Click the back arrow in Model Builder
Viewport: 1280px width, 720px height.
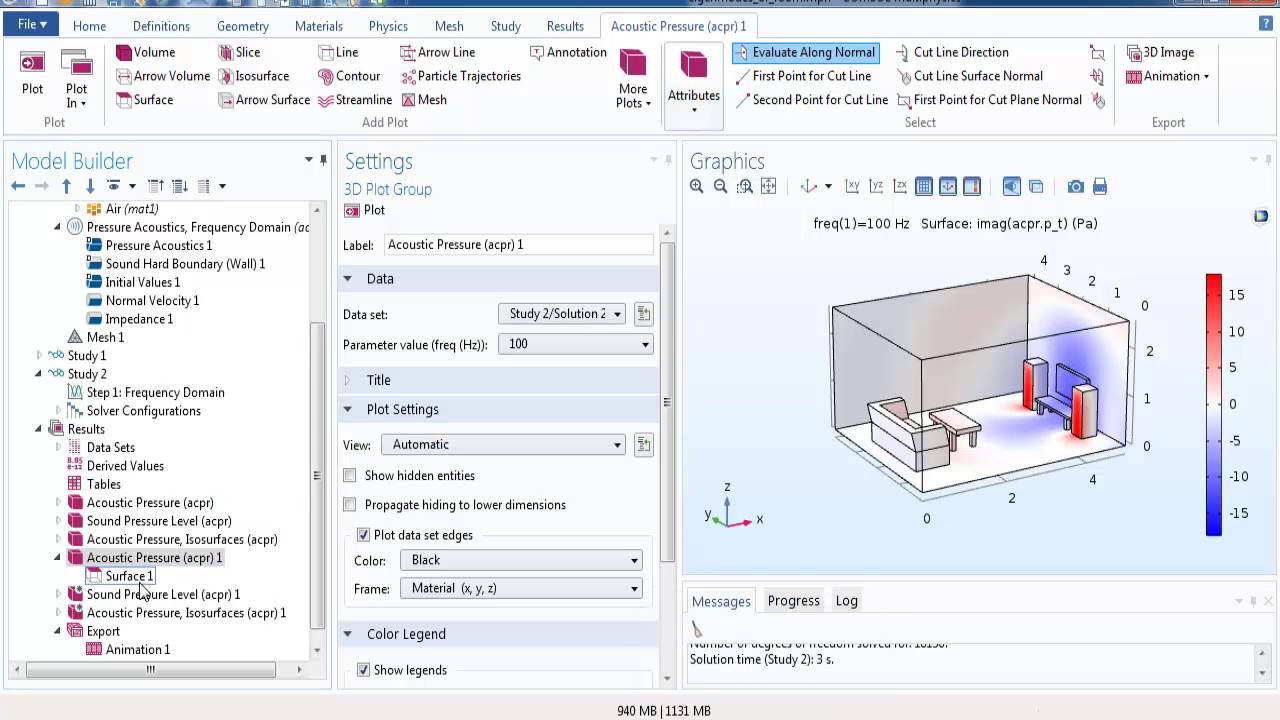(18, 186)
